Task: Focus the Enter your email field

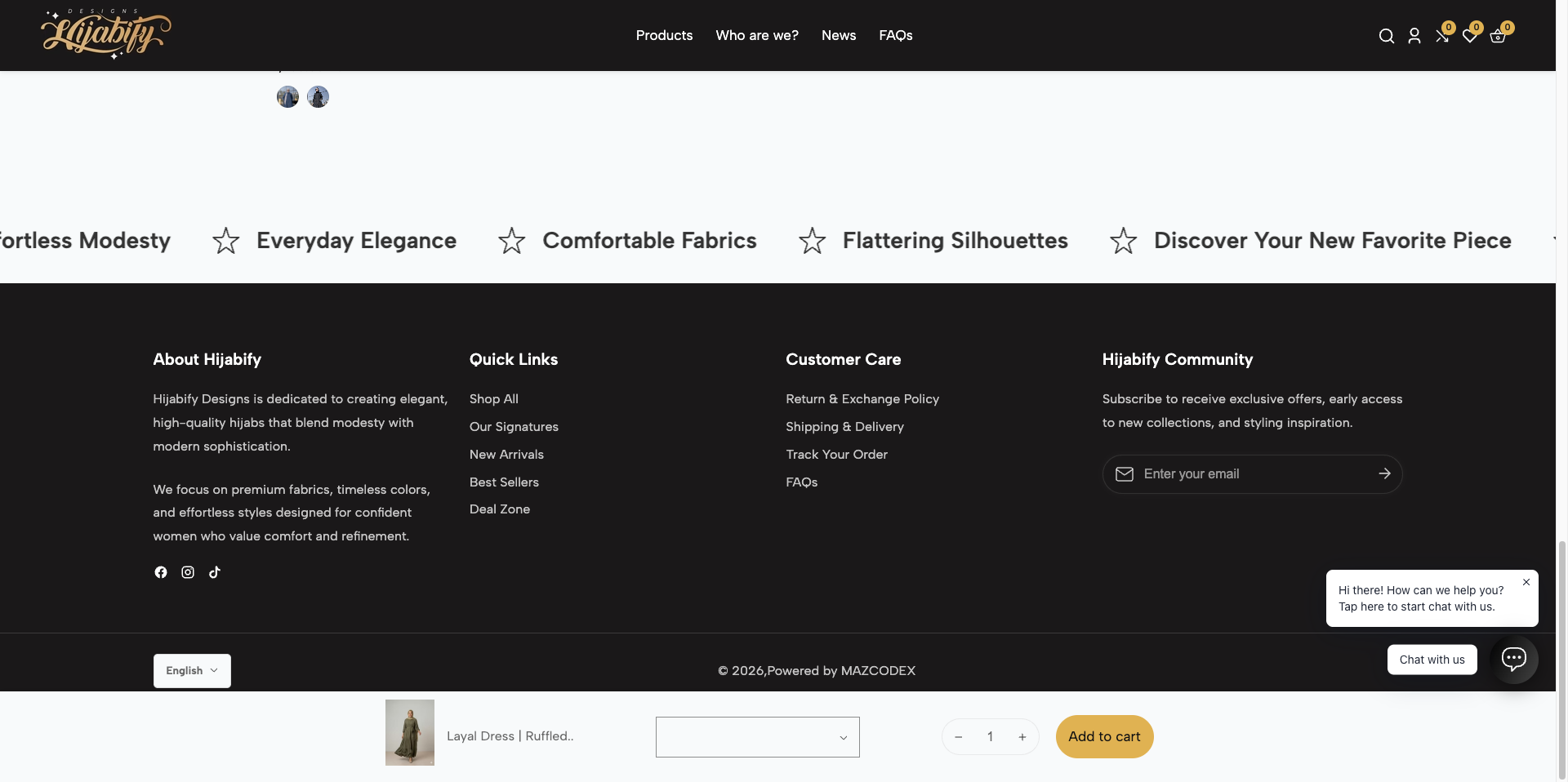Action: pos(1252,474)
